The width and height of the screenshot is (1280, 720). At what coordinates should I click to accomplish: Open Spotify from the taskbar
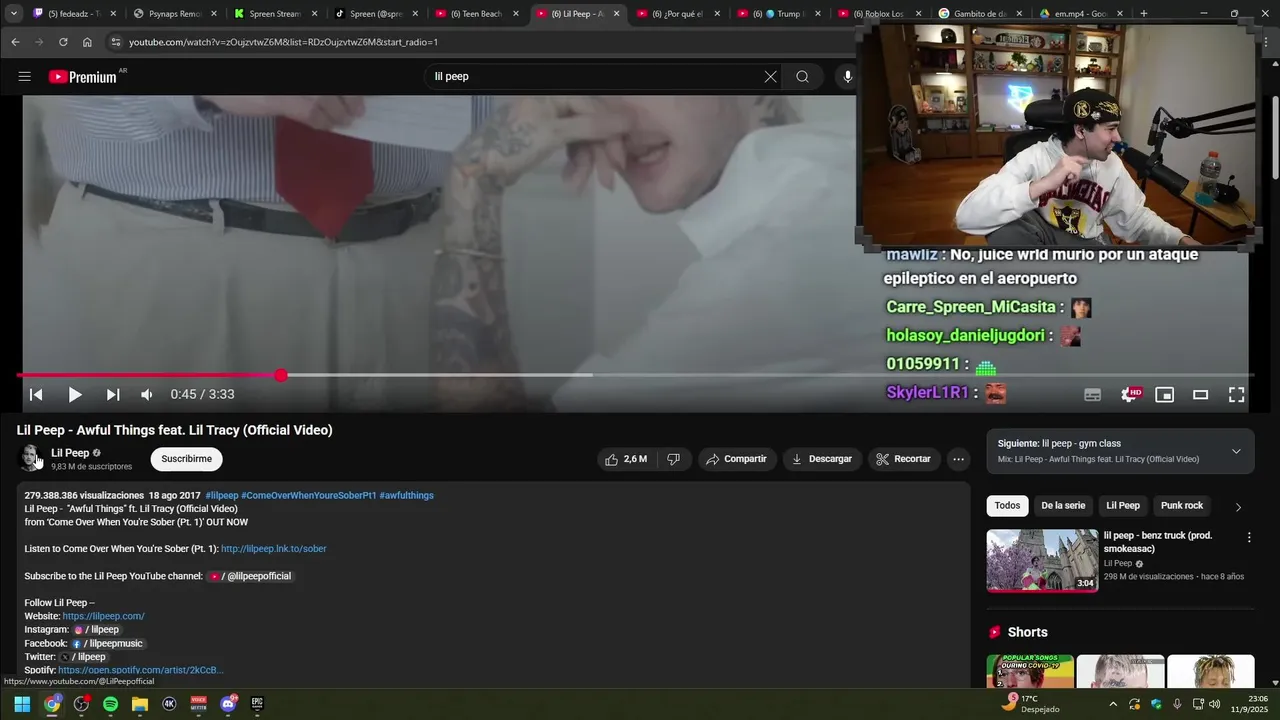point(110,704)
